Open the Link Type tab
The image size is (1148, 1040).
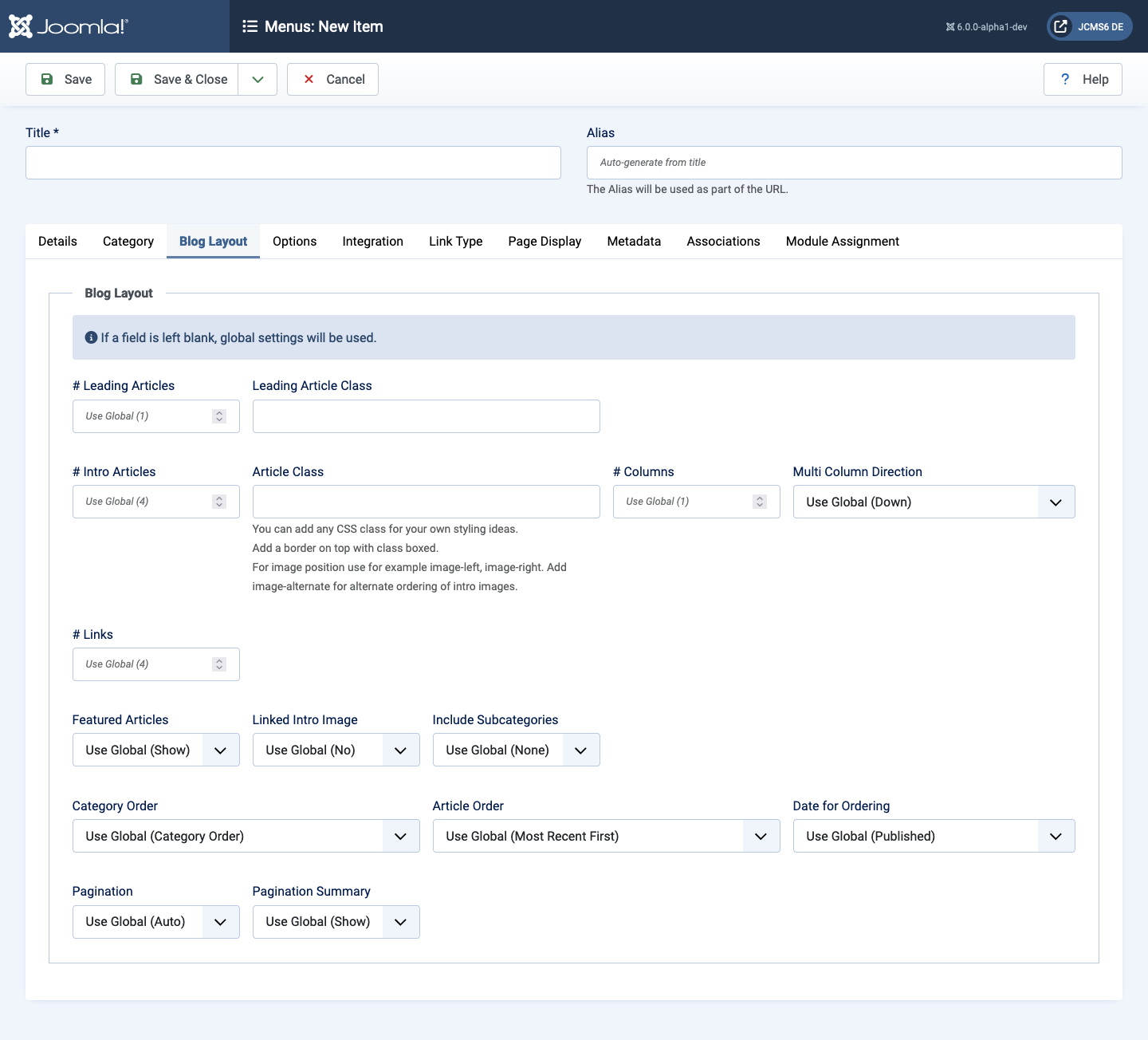pos(456,241)
